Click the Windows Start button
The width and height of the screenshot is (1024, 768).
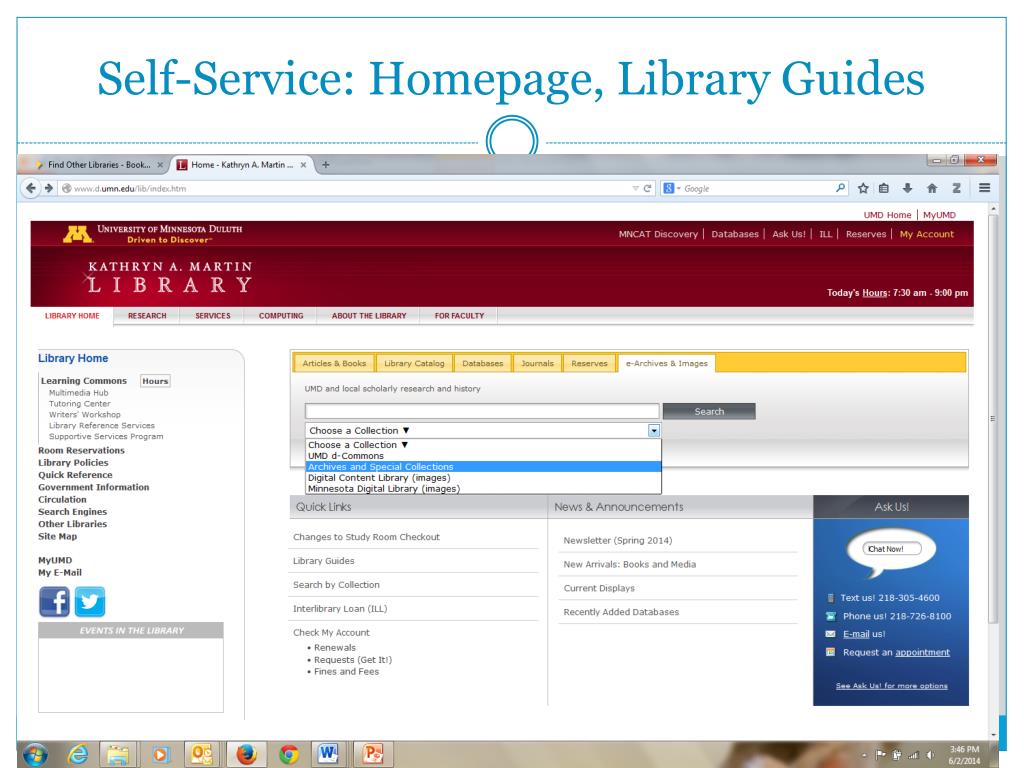(x=35, y=754)
